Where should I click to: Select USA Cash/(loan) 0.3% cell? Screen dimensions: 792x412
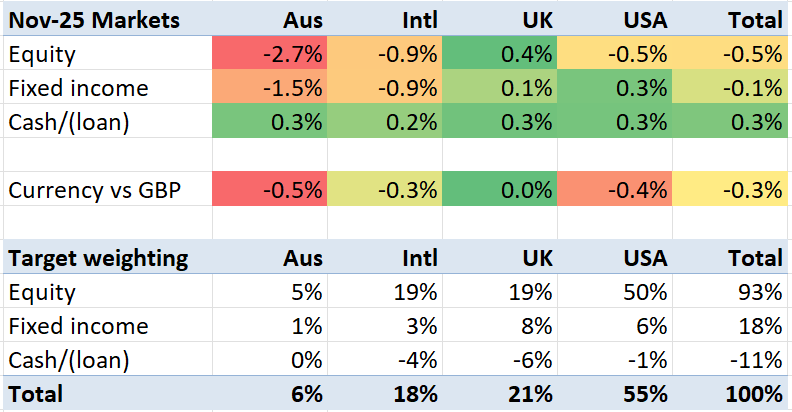point(615,122)
